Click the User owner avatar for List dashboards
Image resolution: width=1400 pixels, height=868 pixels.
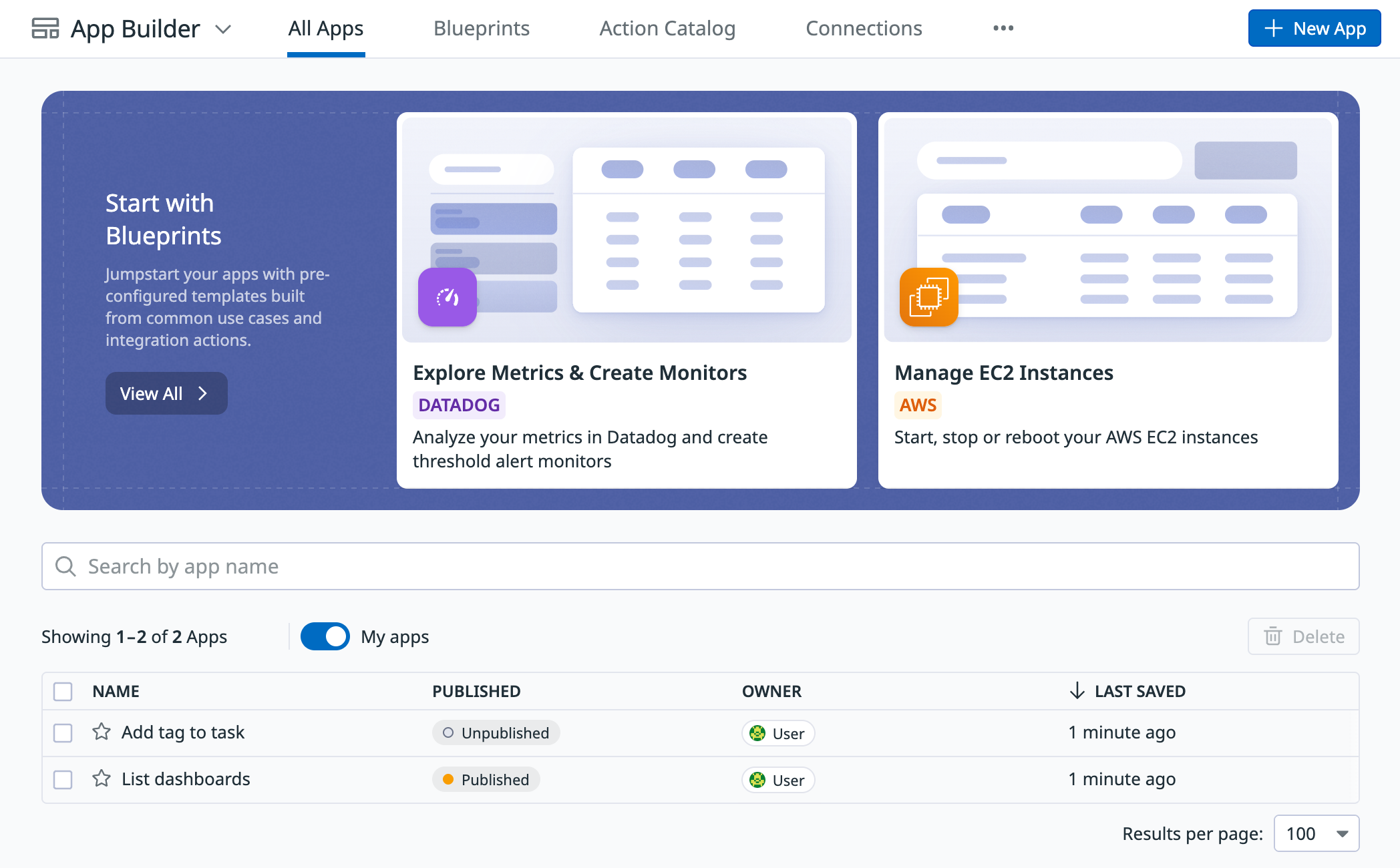pyautogui.click(x=757, y=780)
